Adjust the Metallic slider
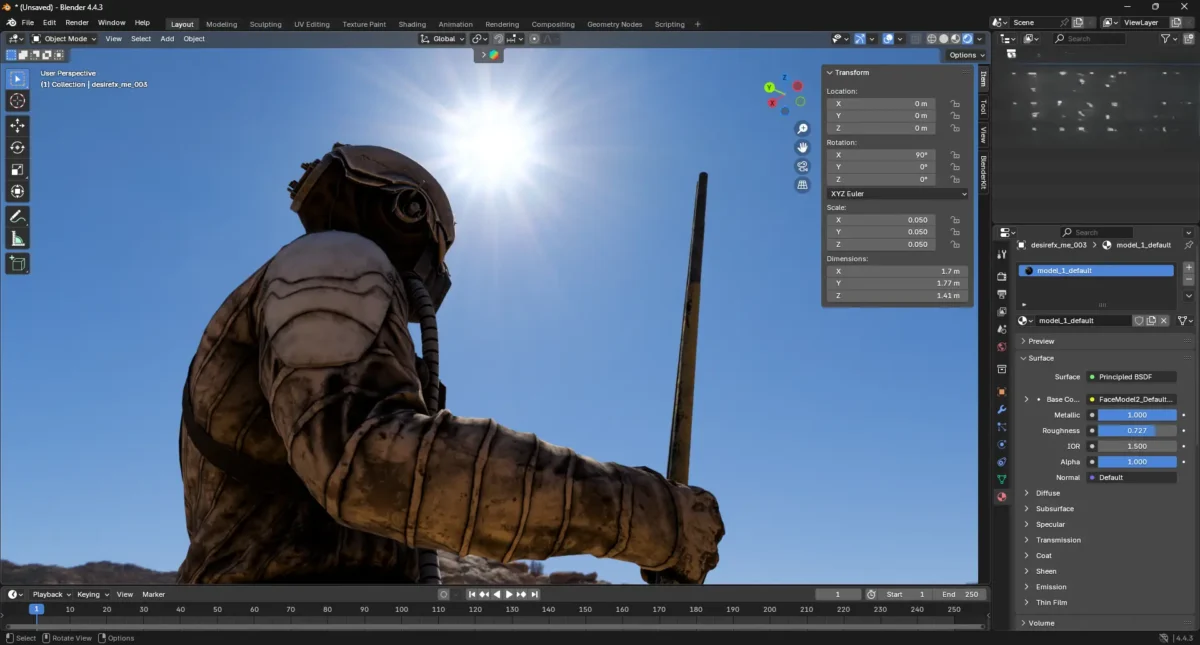 [x=1137, y=415]
